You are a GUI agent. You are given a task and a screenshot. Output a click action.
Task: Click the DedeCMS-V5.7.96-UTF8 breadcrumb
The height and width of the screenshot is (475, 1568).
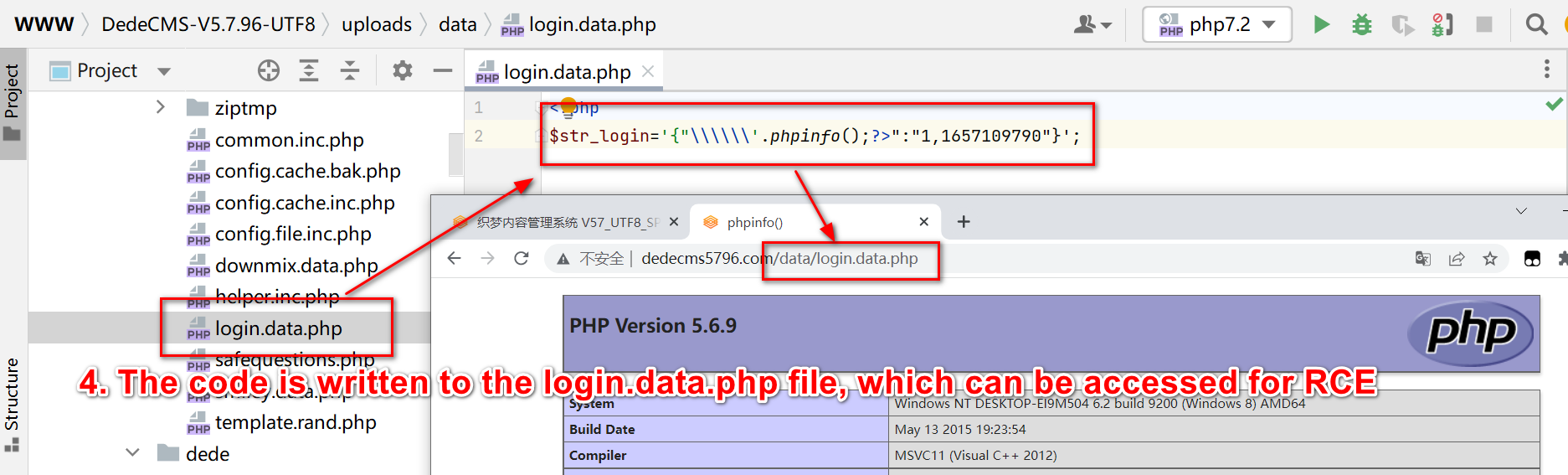[208, 24]
